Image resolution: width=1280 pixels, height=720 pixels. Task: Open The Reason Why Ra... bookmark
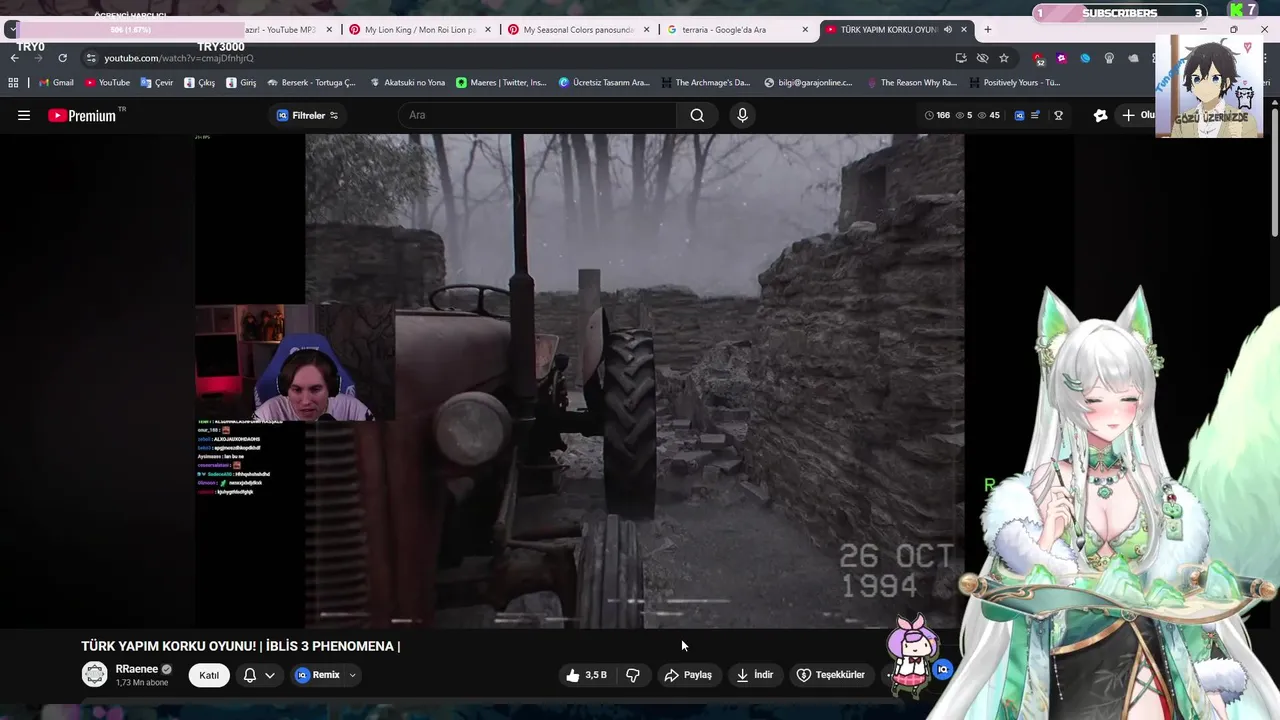tap(912, 83)
